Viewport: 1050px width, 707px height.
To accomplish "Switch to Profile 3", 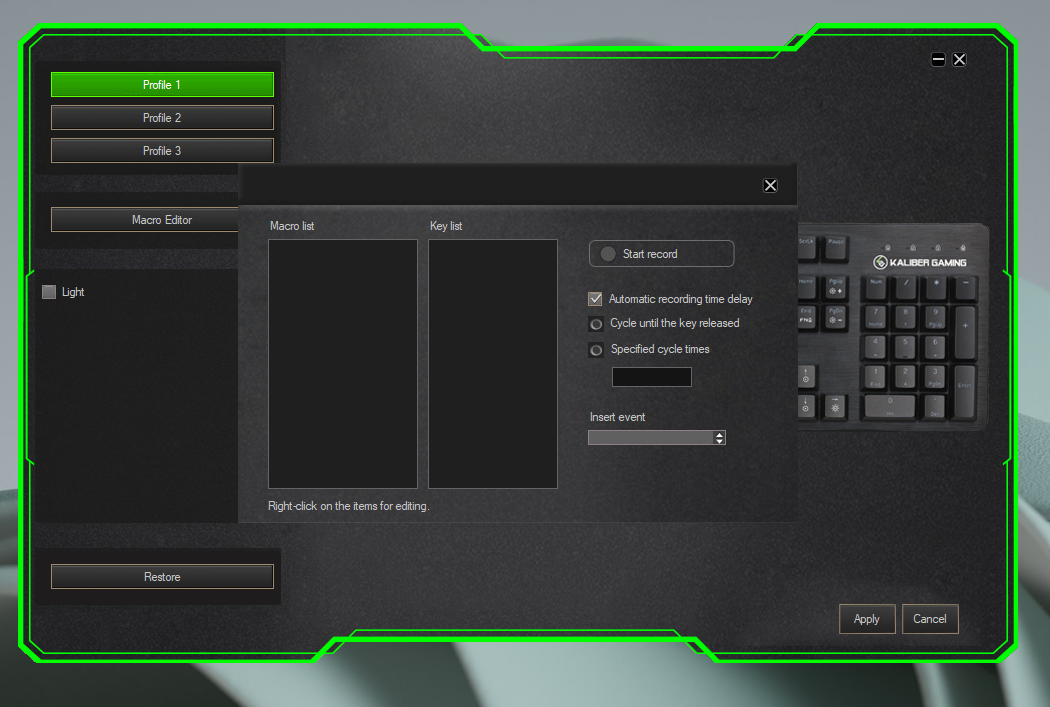I will click(x=162, y=150).
